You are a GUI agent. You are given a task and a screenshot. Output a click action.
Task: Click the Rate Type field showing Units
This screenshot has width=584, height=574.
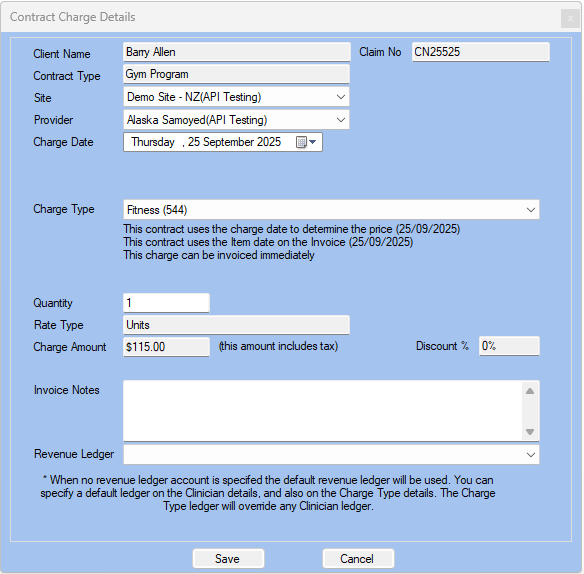pyautogui.click(x=237, y=325)
